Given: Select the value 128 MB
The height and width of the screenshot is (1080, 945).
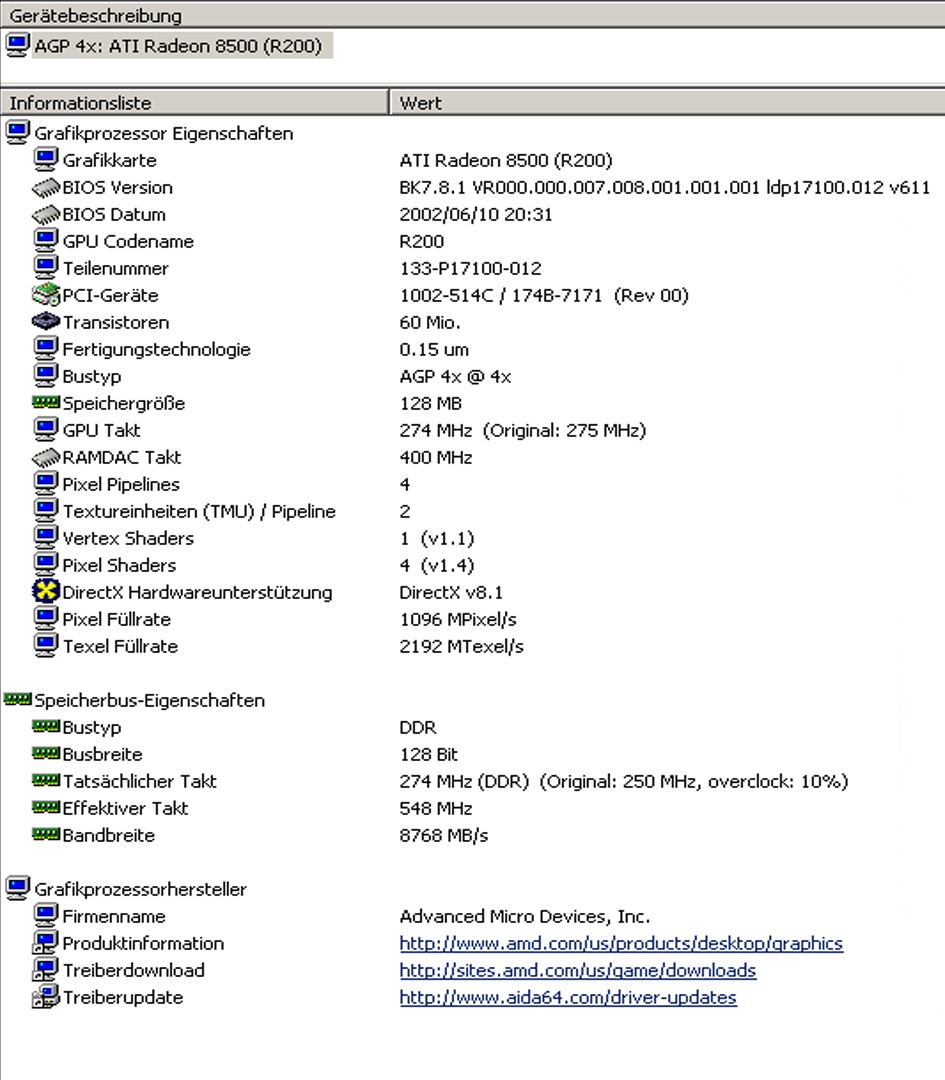Looking at the screenshot, I should click(430, 403).
